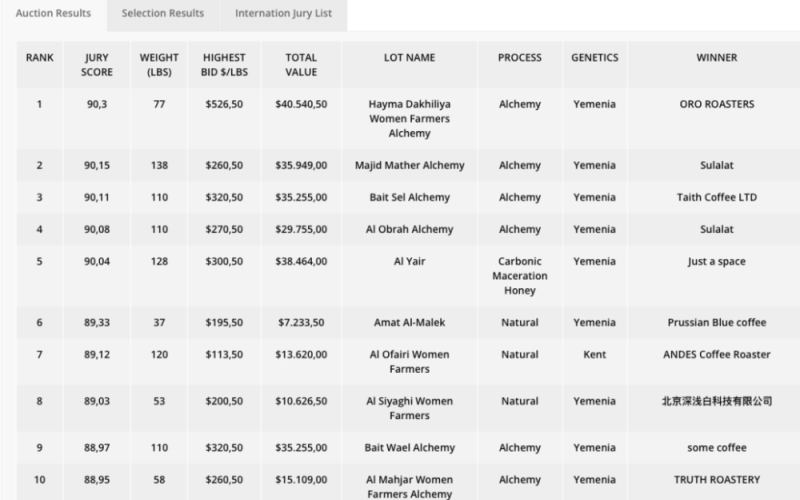Screen dimensions: 800x500
Task: Click the Al Yair lot name
Action: 409,261
